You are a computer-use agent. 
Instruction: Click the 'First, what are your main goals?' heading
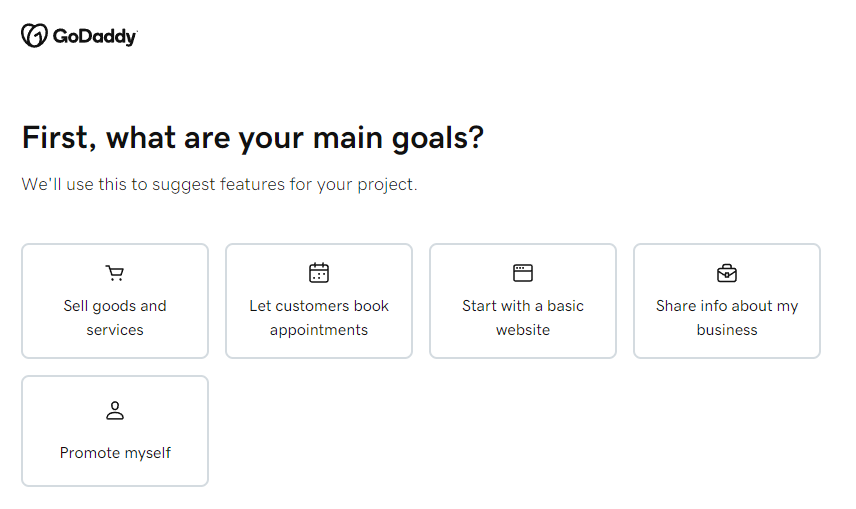tap(253, 137)
